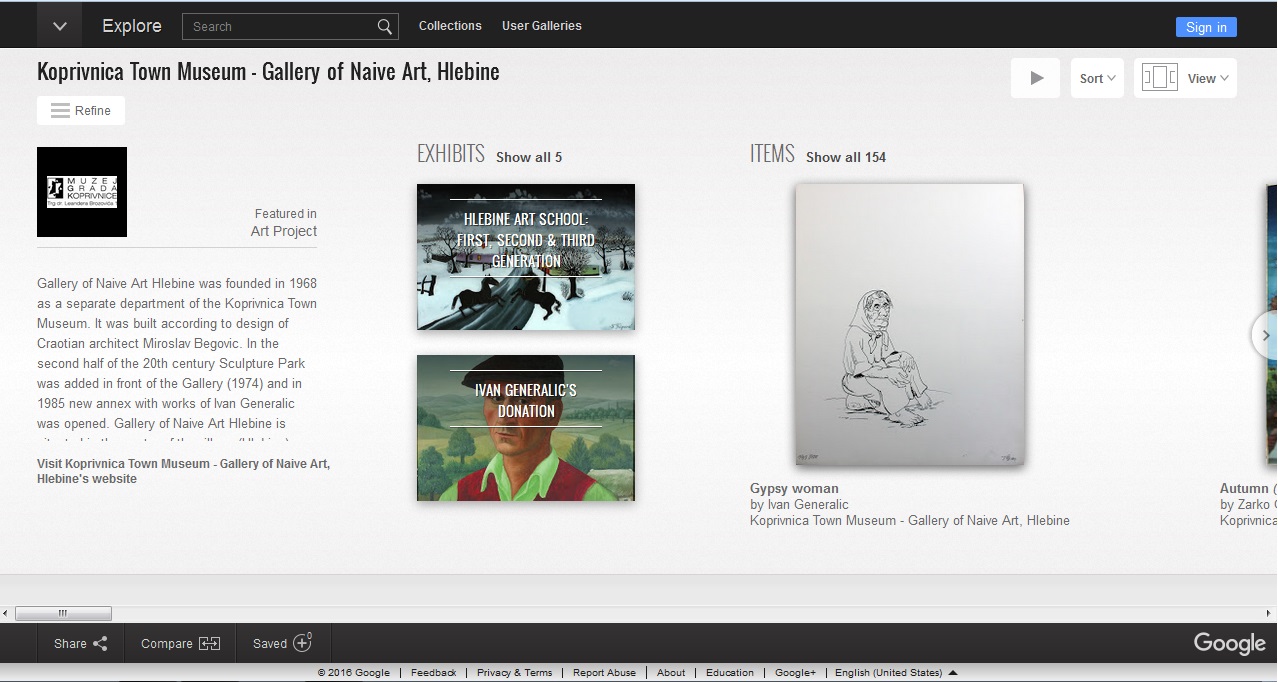This screenshot has height=682, width=1278.
Task: Click the Compare icon in bottom bar
Action: (x=209, y=644)
